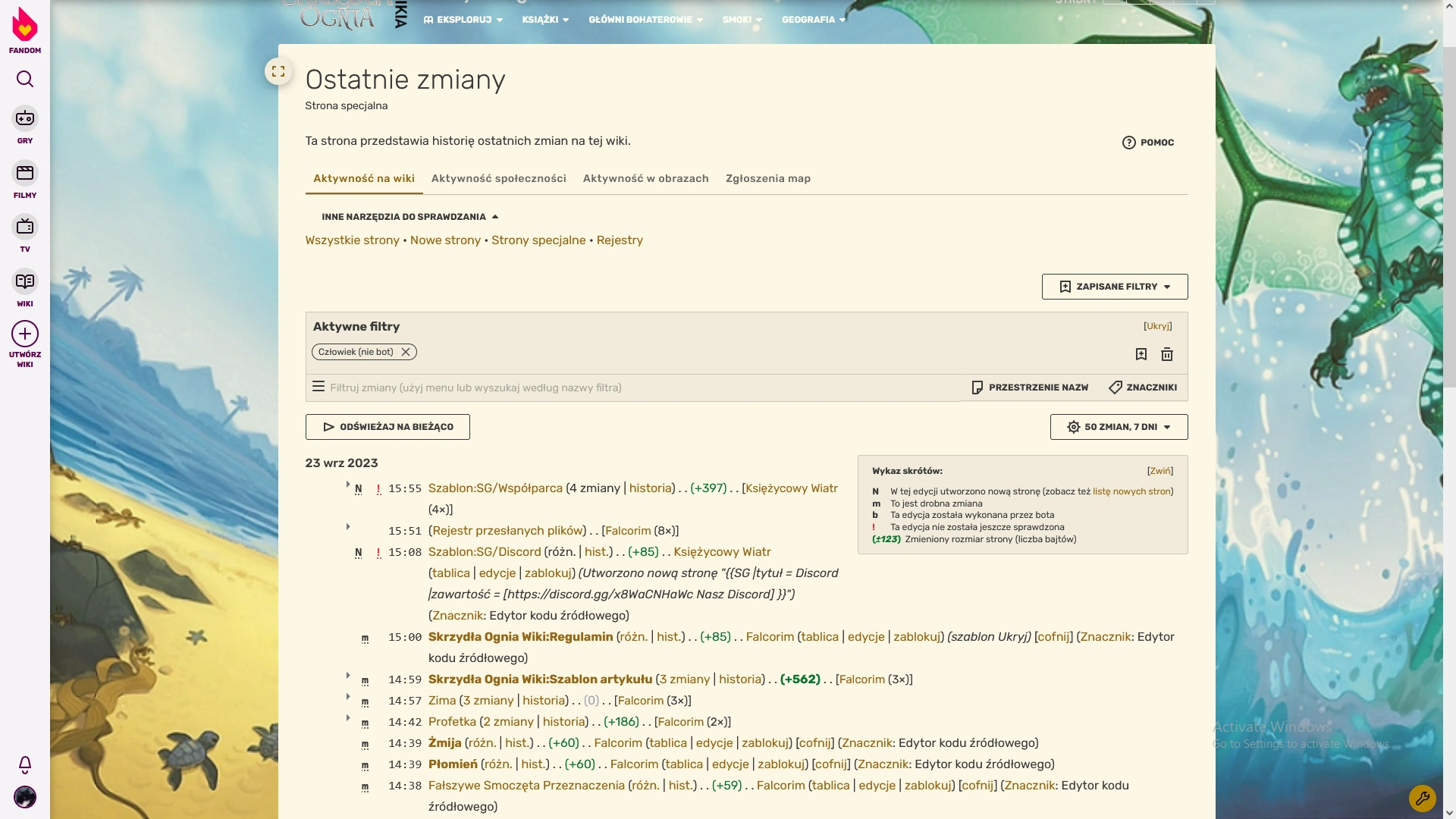Collapse the Inne narzędzia do sprawdzania section
This screenshot has height=819, width=1456.
click(409, 217)
